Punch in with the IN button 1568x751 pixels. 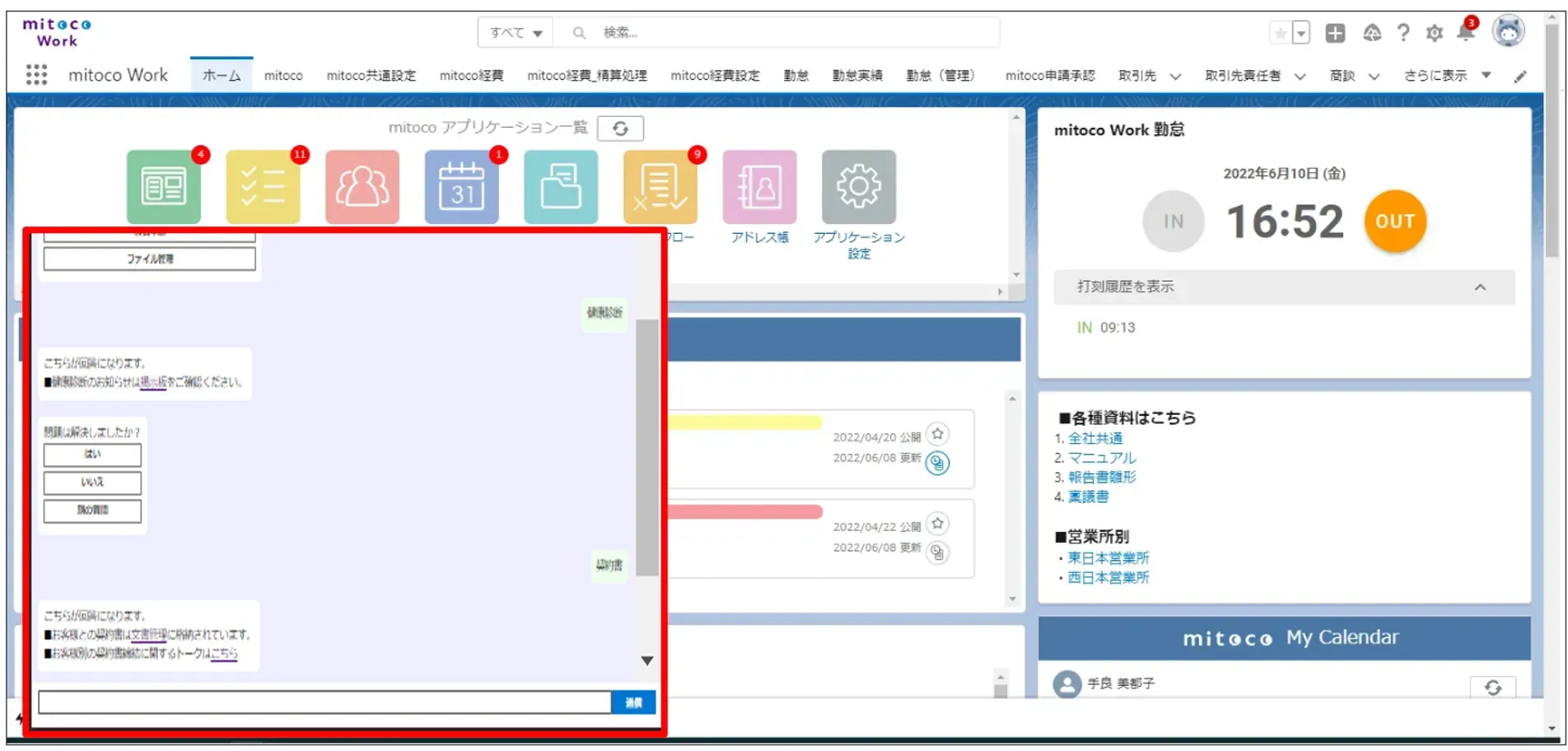click(x=1174, y=221)
